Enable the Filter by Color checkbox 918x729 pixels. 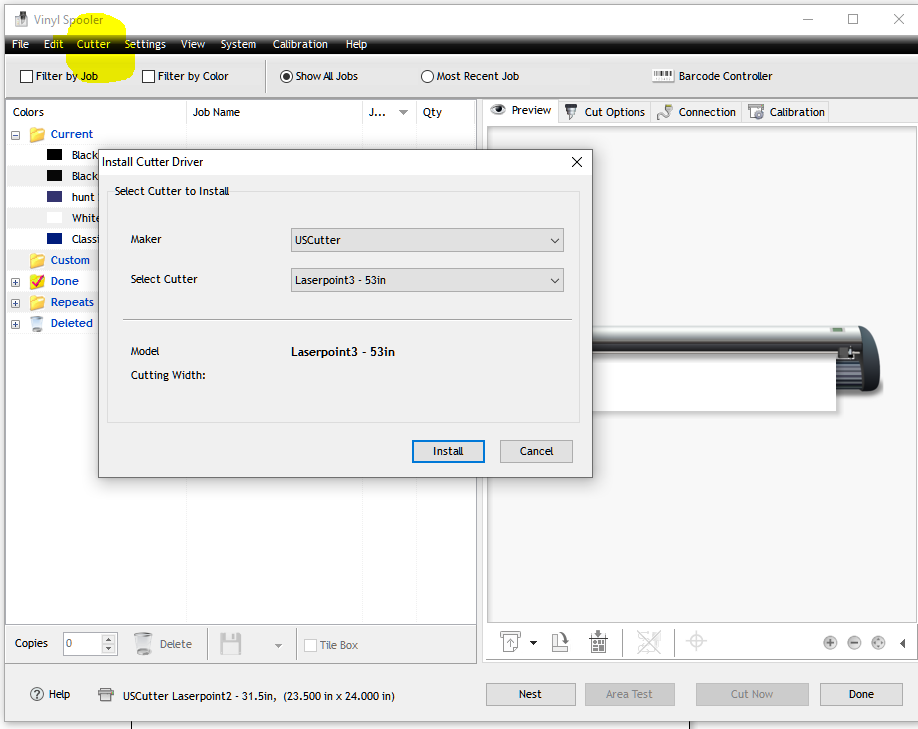(149, 76)
